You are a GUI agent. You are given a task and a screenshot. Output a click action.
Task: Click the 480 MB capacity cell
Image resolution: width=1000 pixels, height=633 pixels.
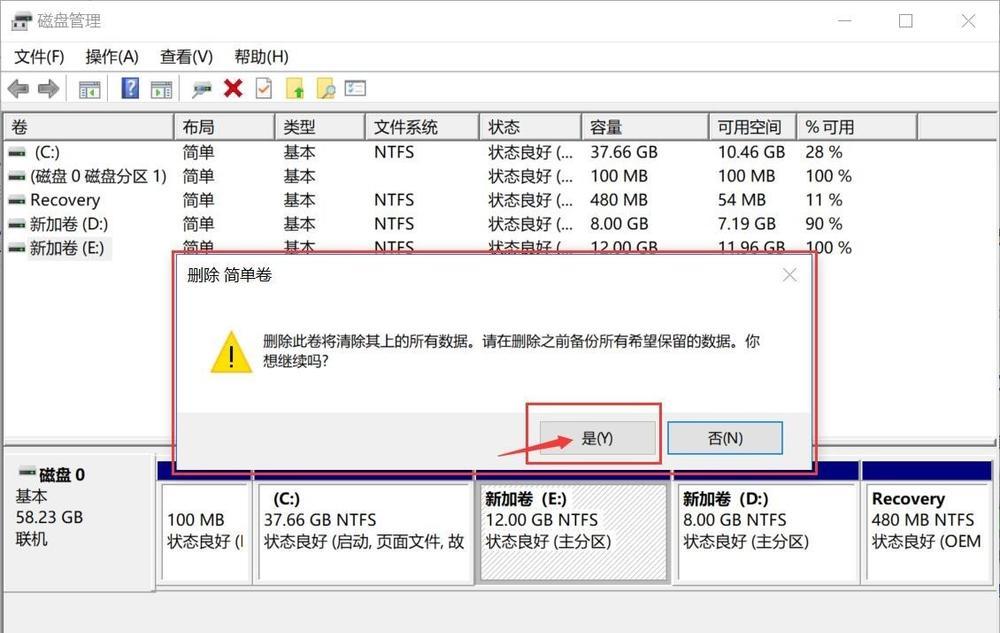619,200
